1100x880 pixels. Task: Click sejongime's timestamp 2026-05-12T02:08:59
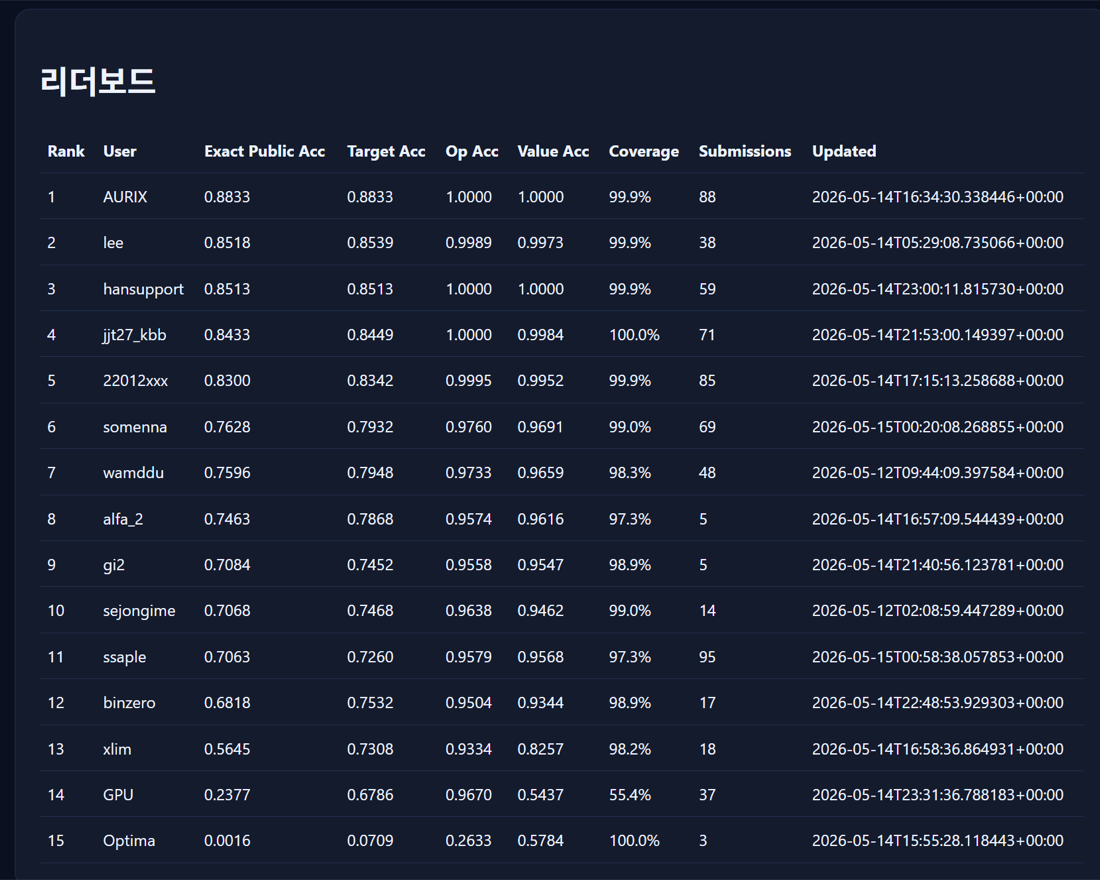coord(938,611)
